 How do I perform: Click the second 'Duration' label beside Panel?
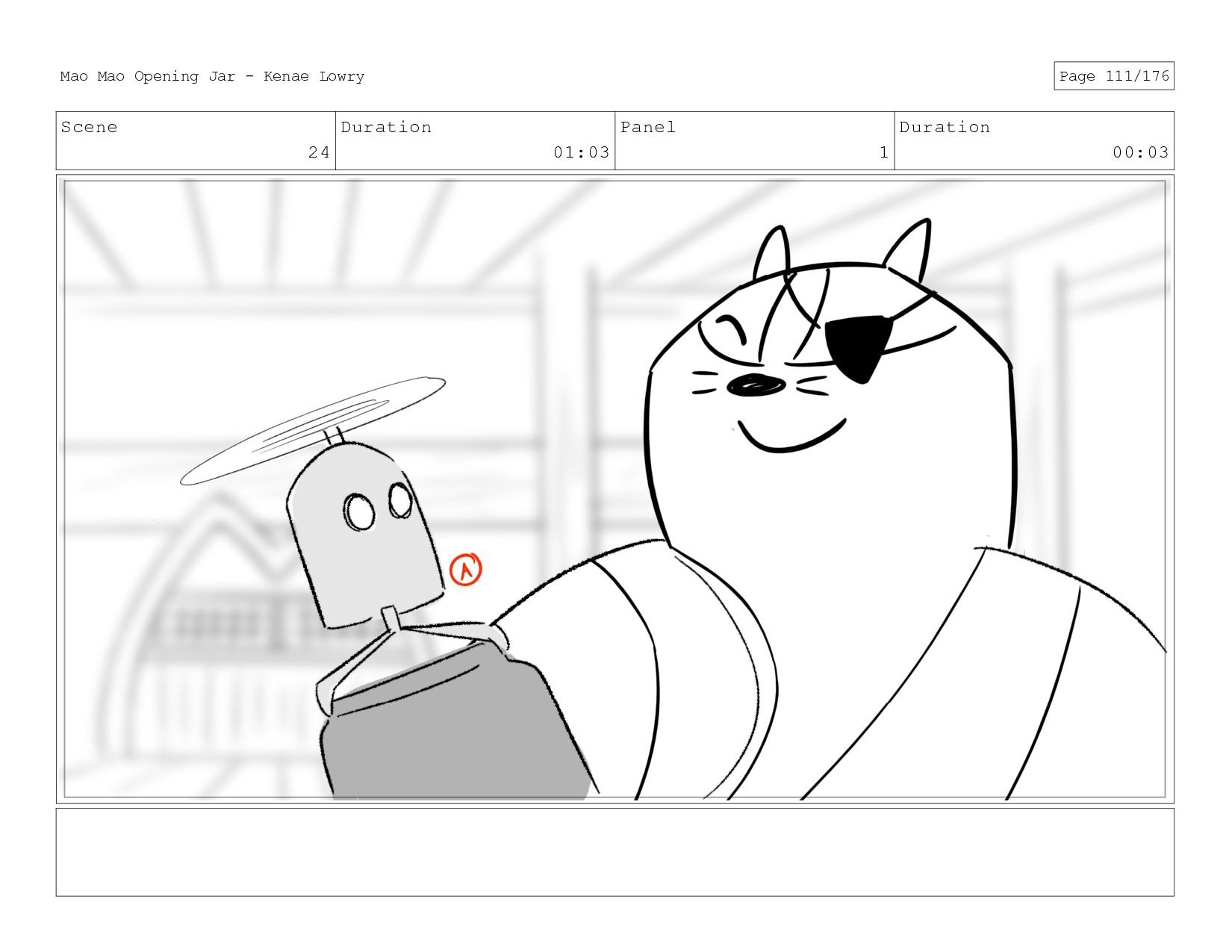coord(945,127)
